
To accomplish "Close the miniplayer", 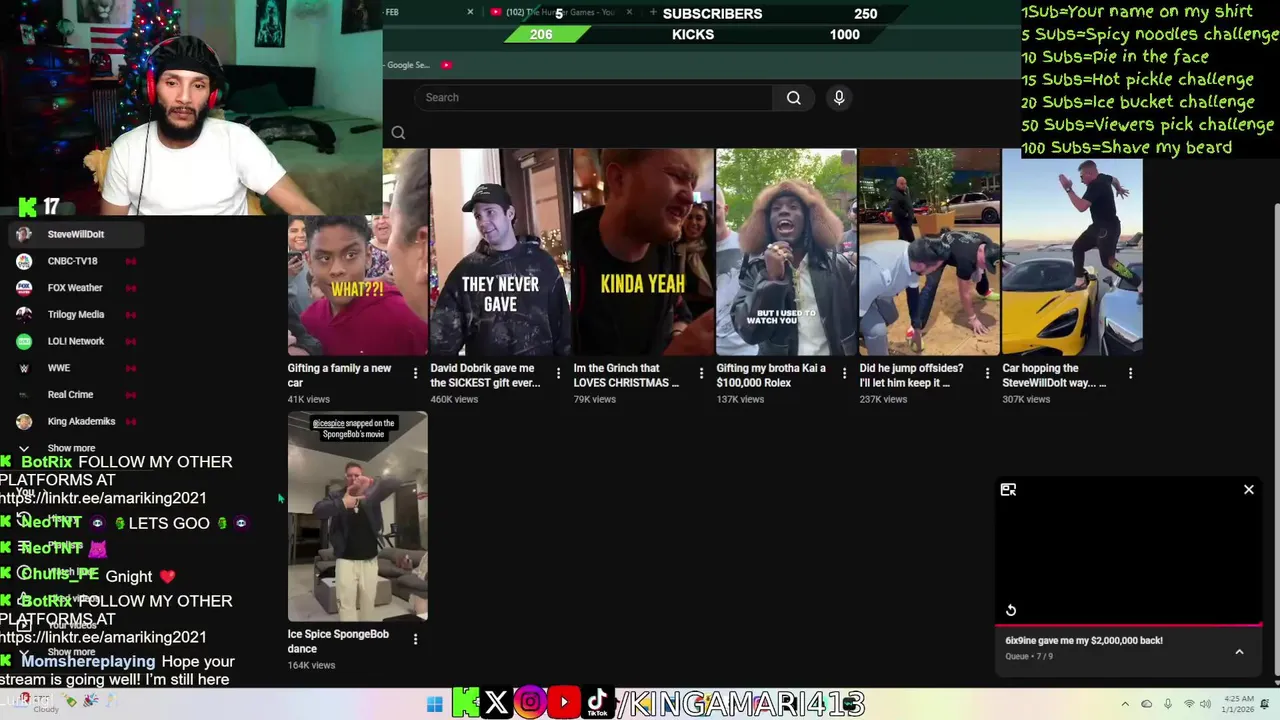I will [x=1248, y=490].
